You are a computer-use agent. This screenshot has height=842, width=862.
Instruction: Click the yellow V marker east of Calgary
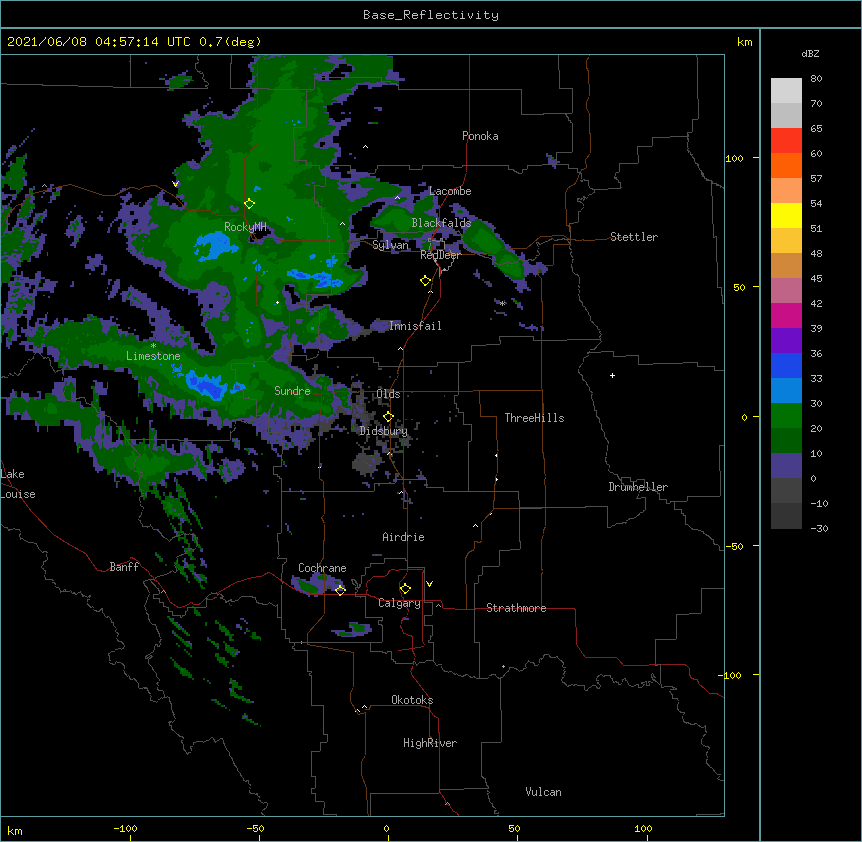[x=429, y=584]
